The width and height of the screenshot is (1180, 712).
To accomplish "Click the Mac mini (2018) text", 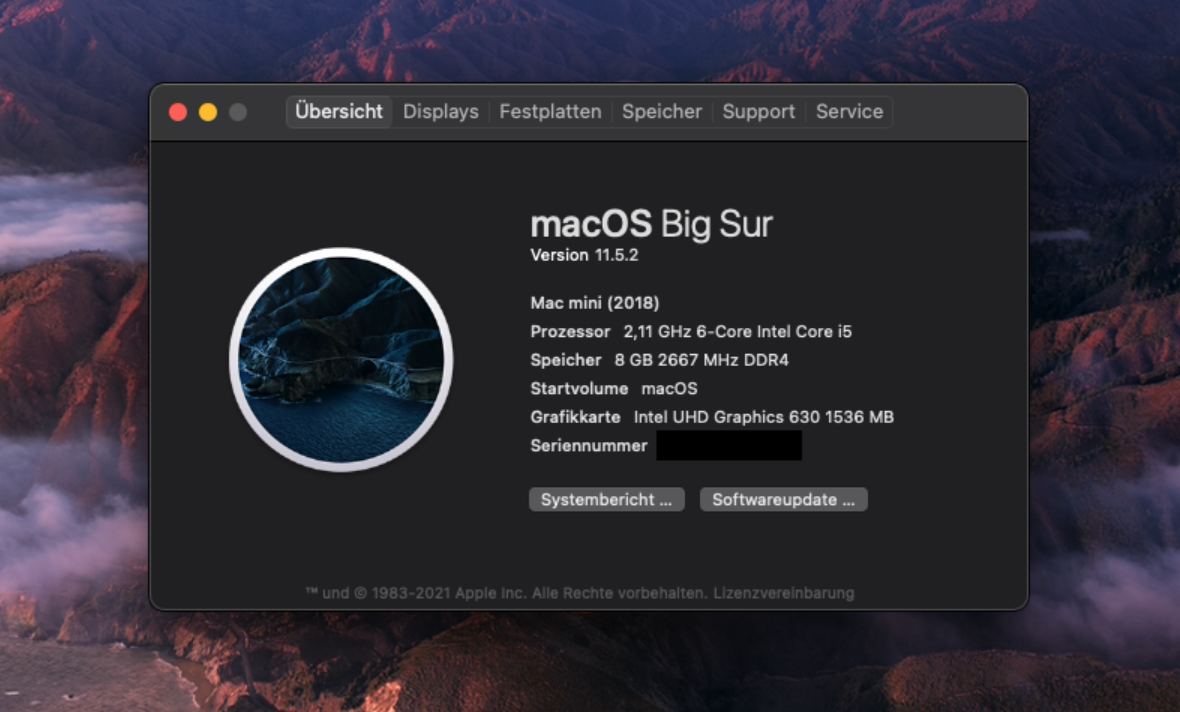I will pyautogui.click(x=595, y=303).
